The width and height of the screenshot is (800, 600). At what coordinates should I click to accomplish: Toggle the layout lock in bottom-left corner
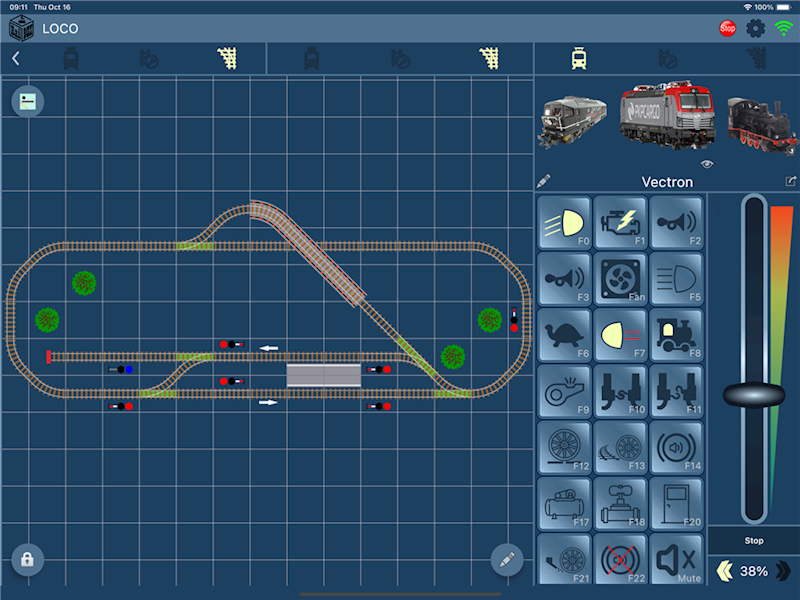(x=27, y=559)
